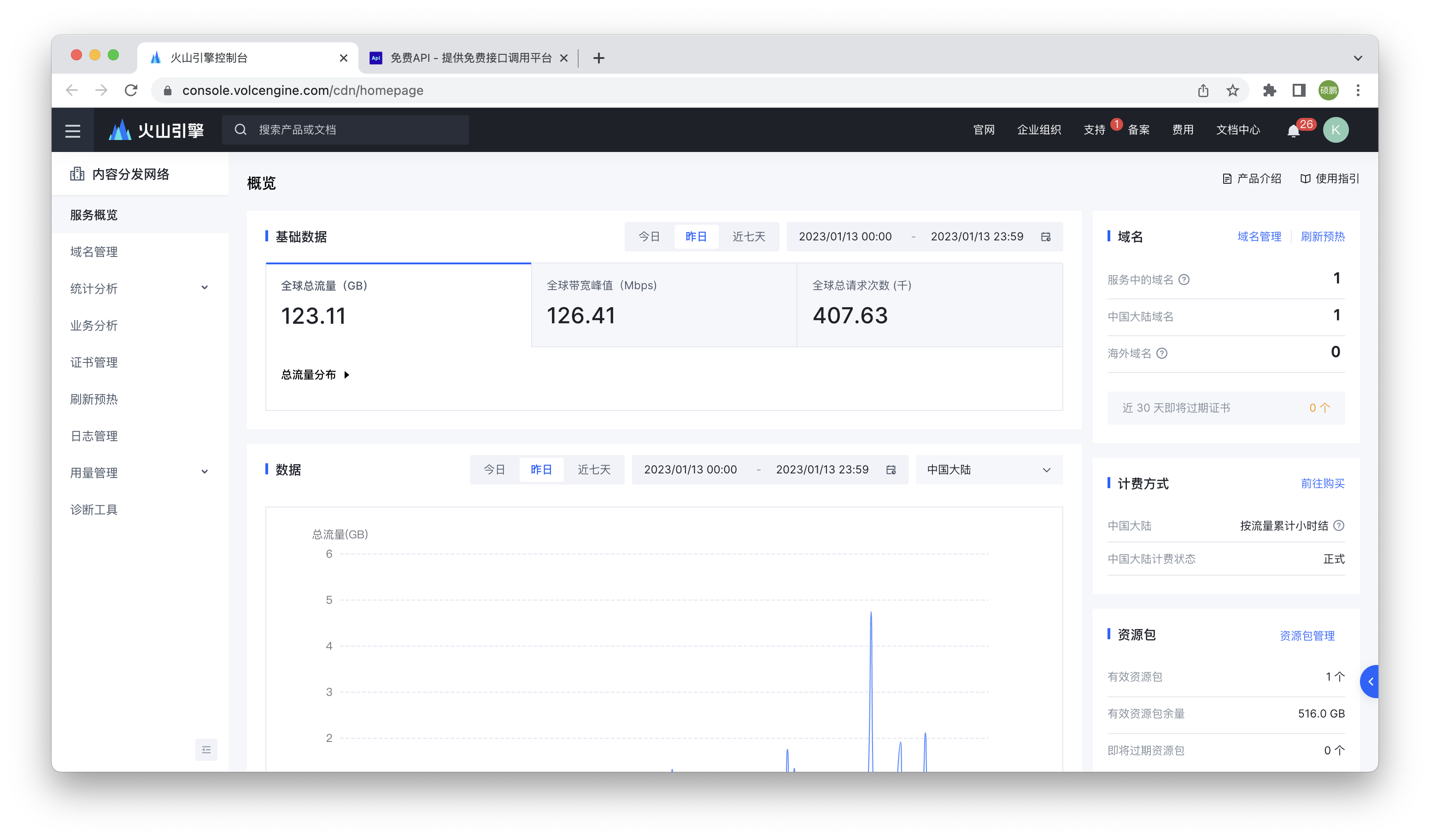
Task: Open 诊断工具 in sidebar
Action: coord(140,509)
